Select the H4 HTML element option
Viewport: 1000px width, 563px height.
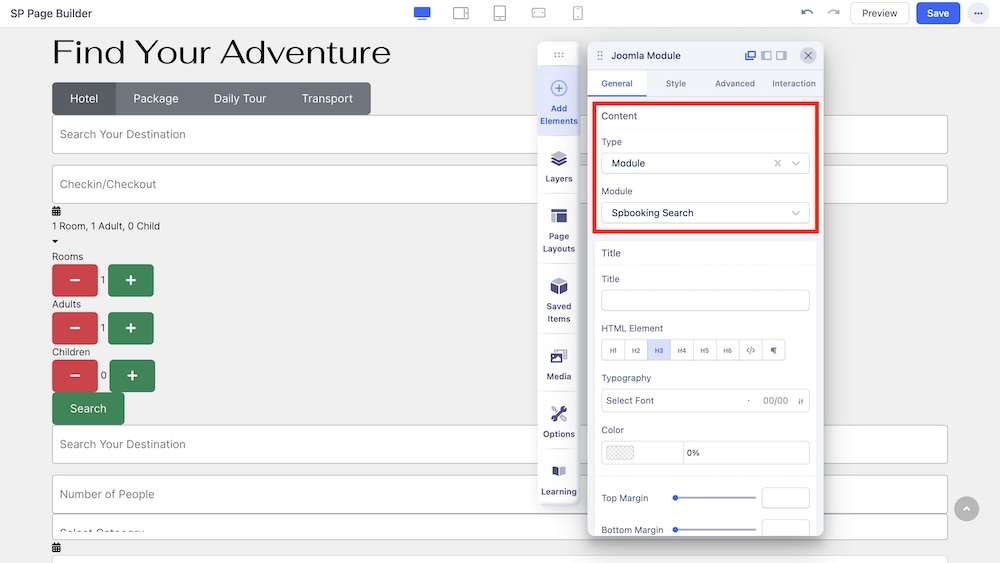tap(681, 350)
